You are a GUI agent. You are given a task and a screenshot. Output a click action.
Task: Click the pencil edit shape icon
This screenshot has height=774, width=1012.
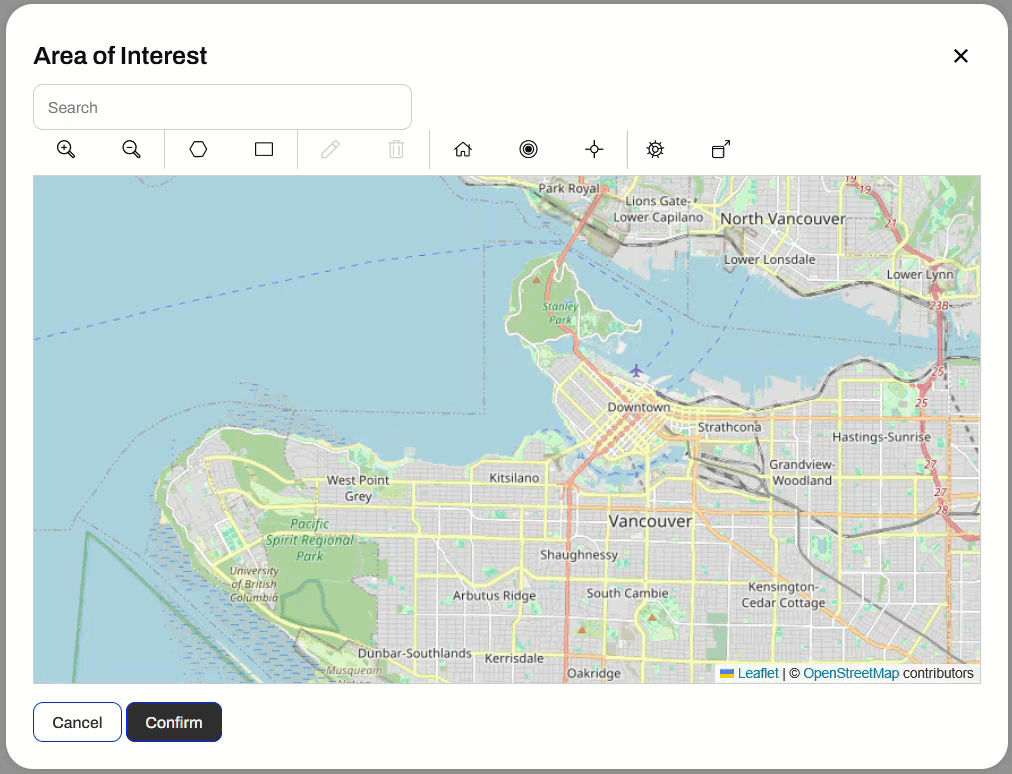point(330,149)
